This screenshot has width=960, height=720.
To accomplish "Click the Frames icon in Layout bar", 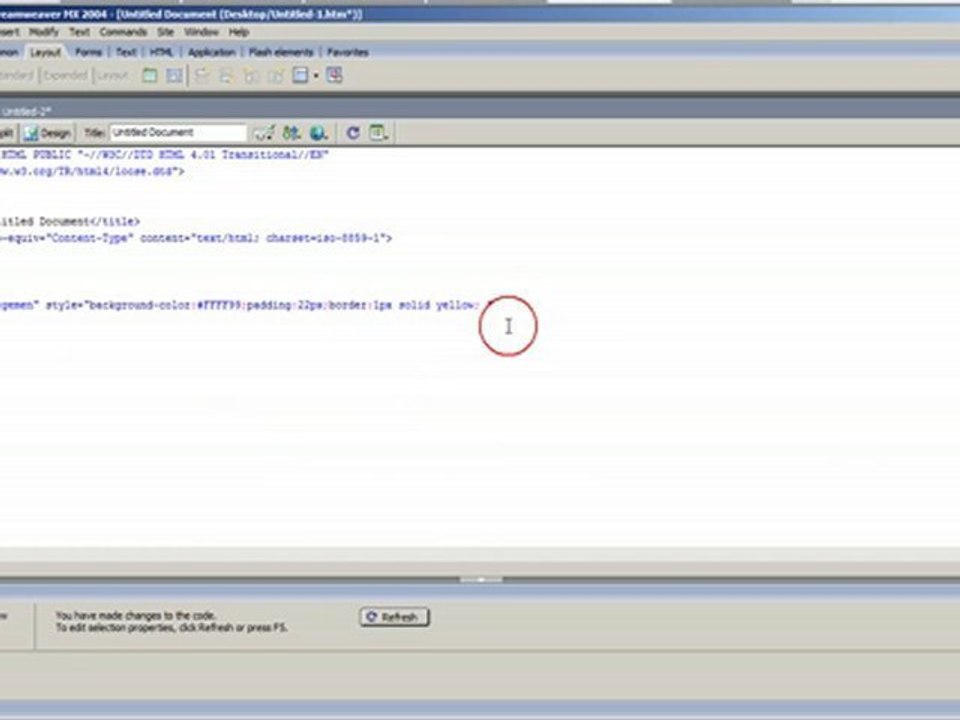I will click(x=300, y=75).
